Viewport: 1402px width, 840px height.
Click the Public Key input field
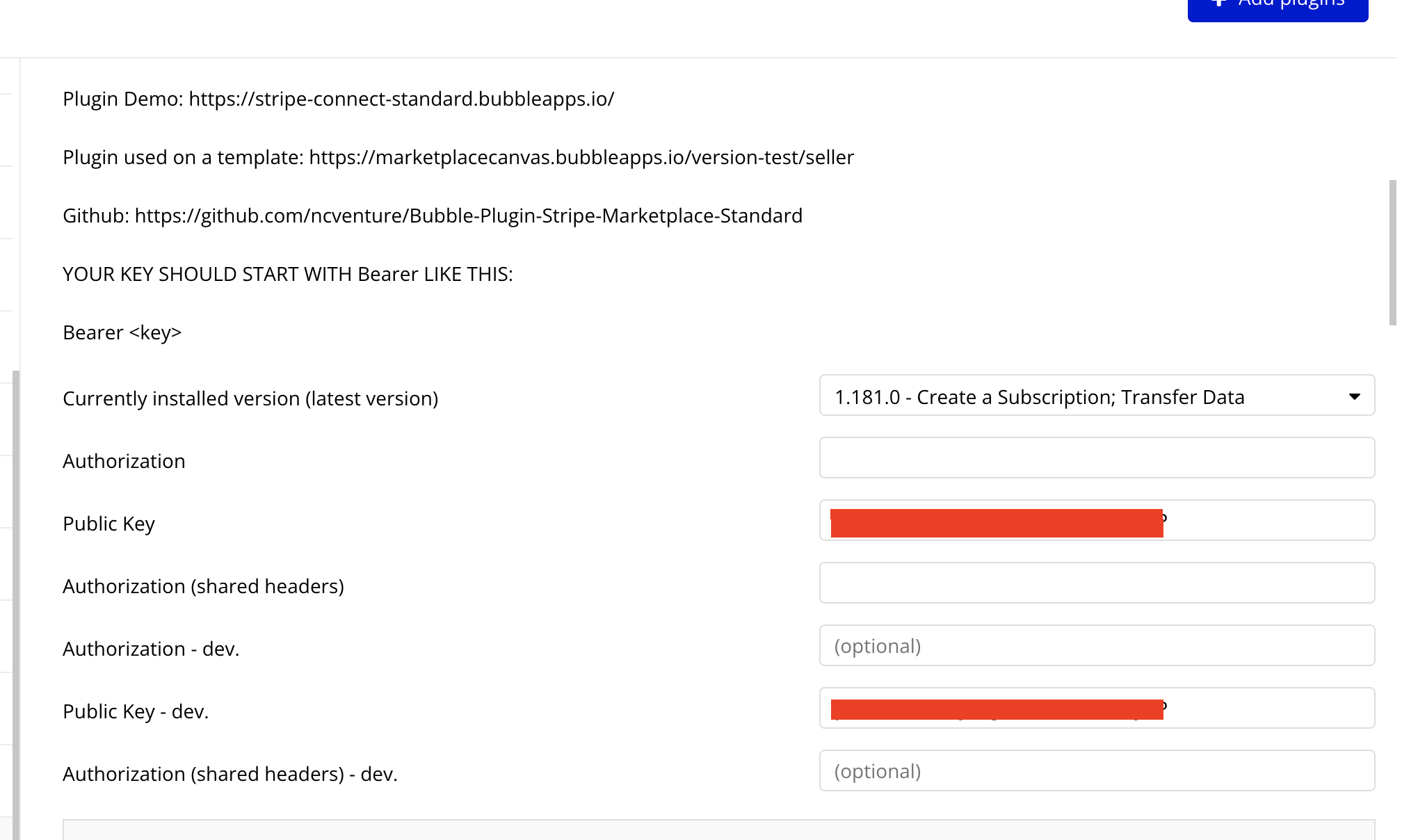(x=1097, y=520)
